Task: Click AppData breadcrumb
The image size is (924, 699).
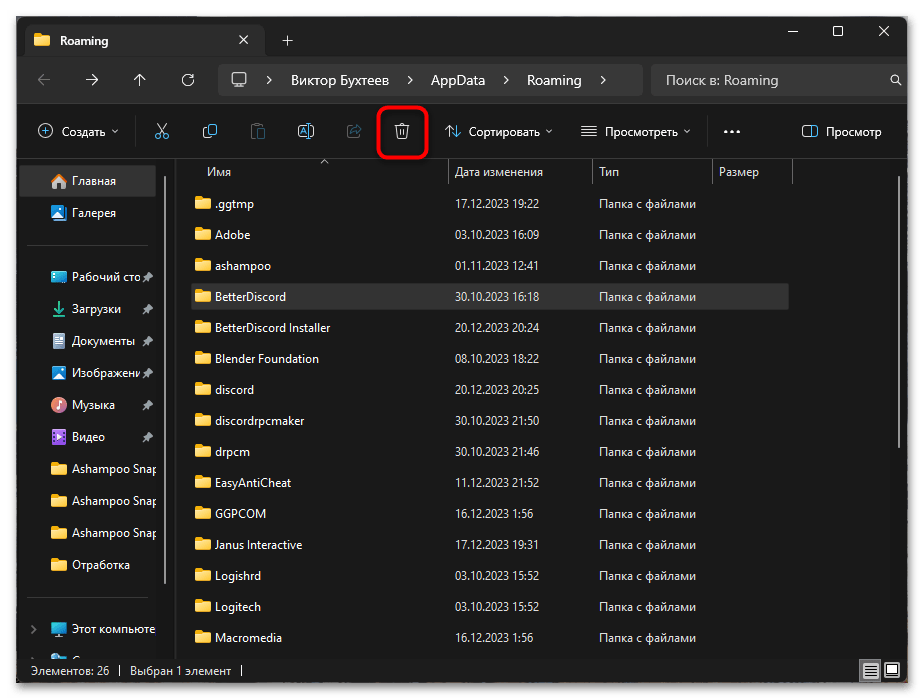Action: coord(458,80)
